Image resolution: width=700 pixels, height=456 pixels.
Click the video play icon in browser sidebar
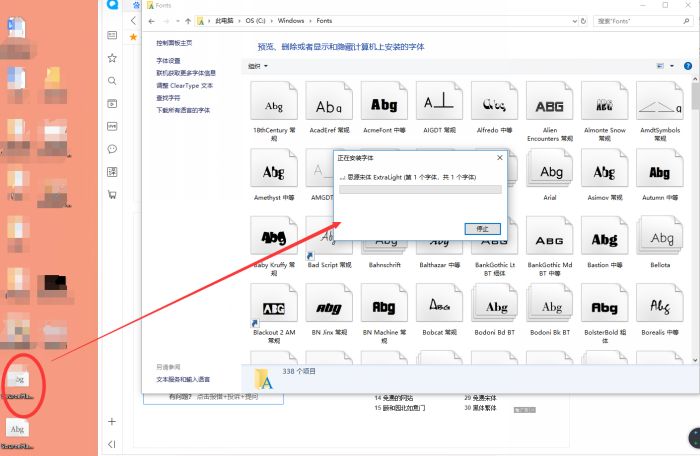(112, 104)
